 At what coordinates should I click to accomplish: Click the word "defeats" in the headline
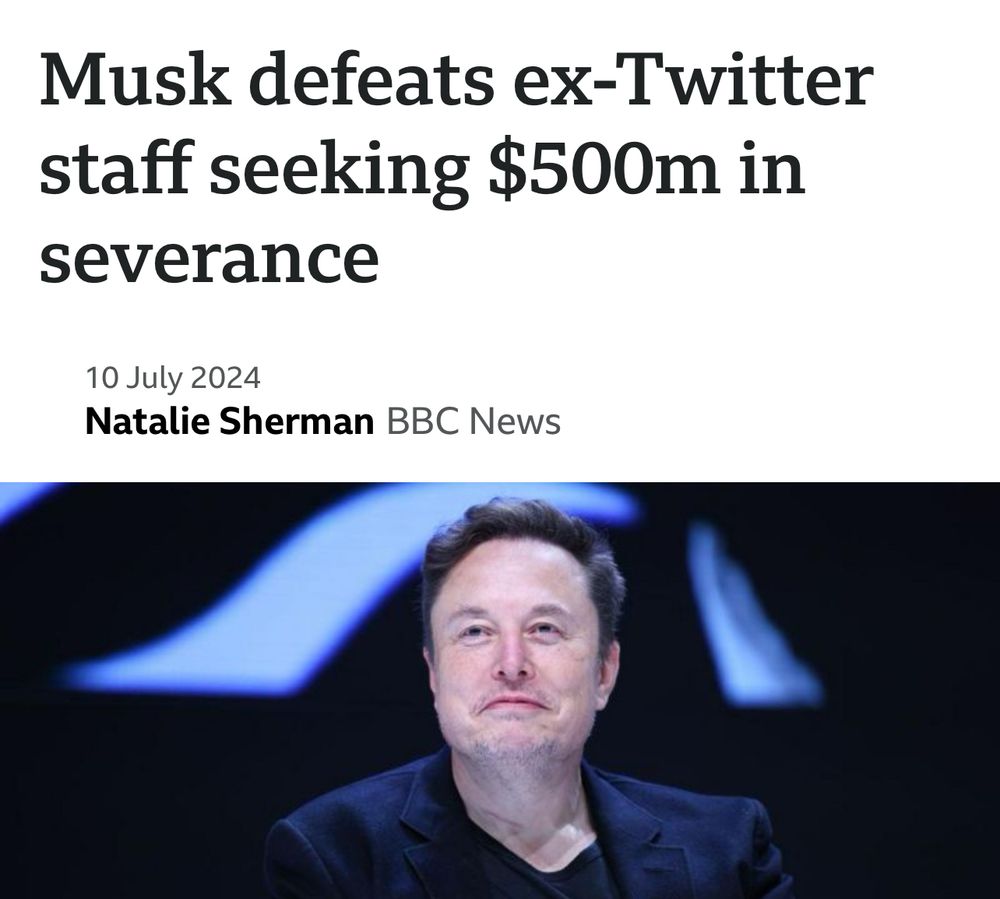[372, 80]
